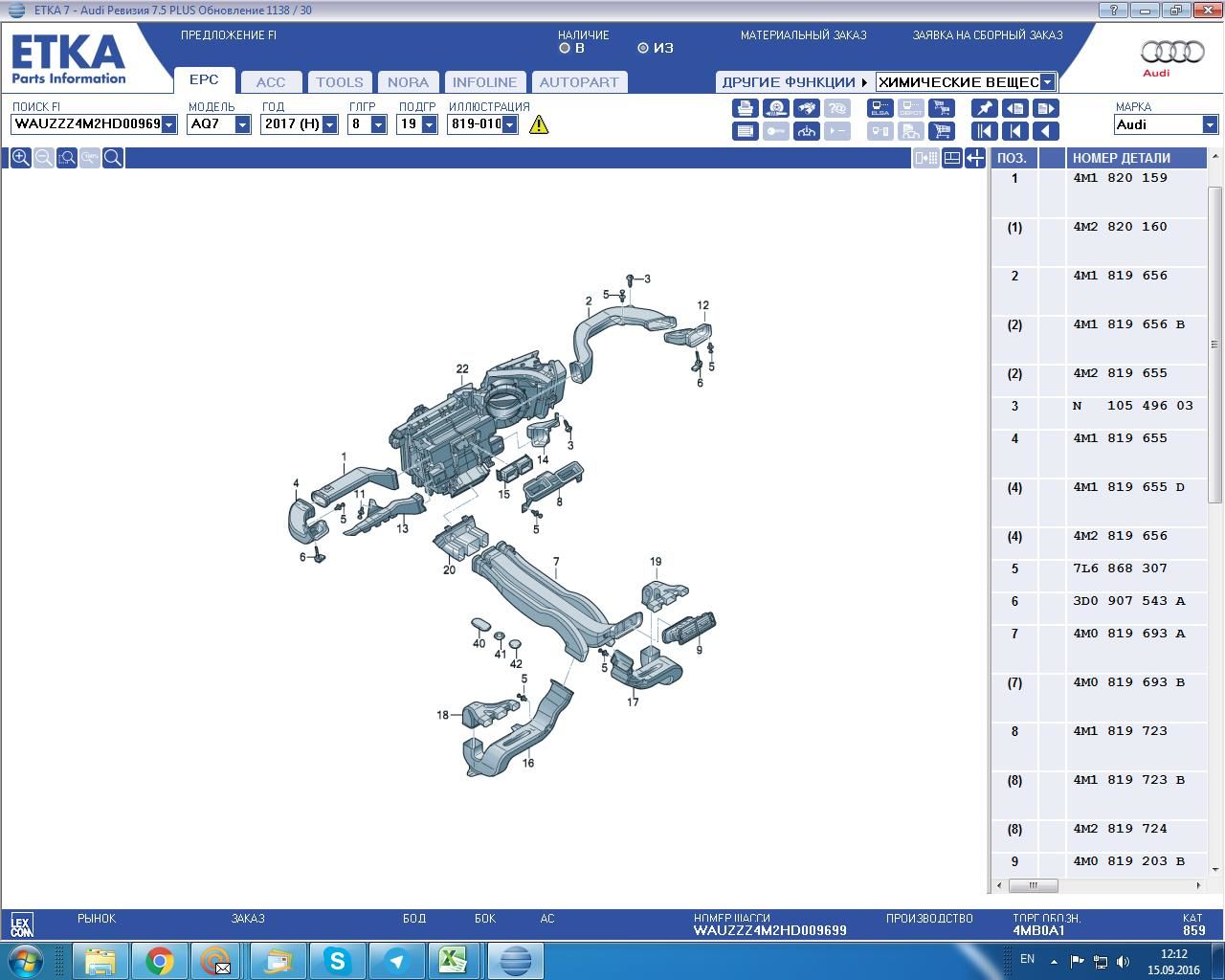Viewport: 1225px width, 980px height.
Task: Click ЗАЯВКА НА СБОРНЫЙ ЗАКАЗ link
Action: (988, 35)
